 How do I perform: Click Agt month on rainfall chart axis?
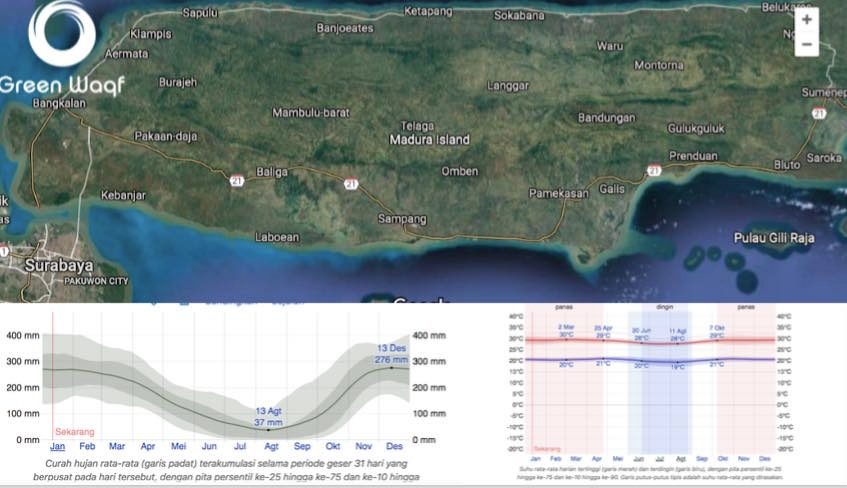pyautogui.click(x=271, y=446)
